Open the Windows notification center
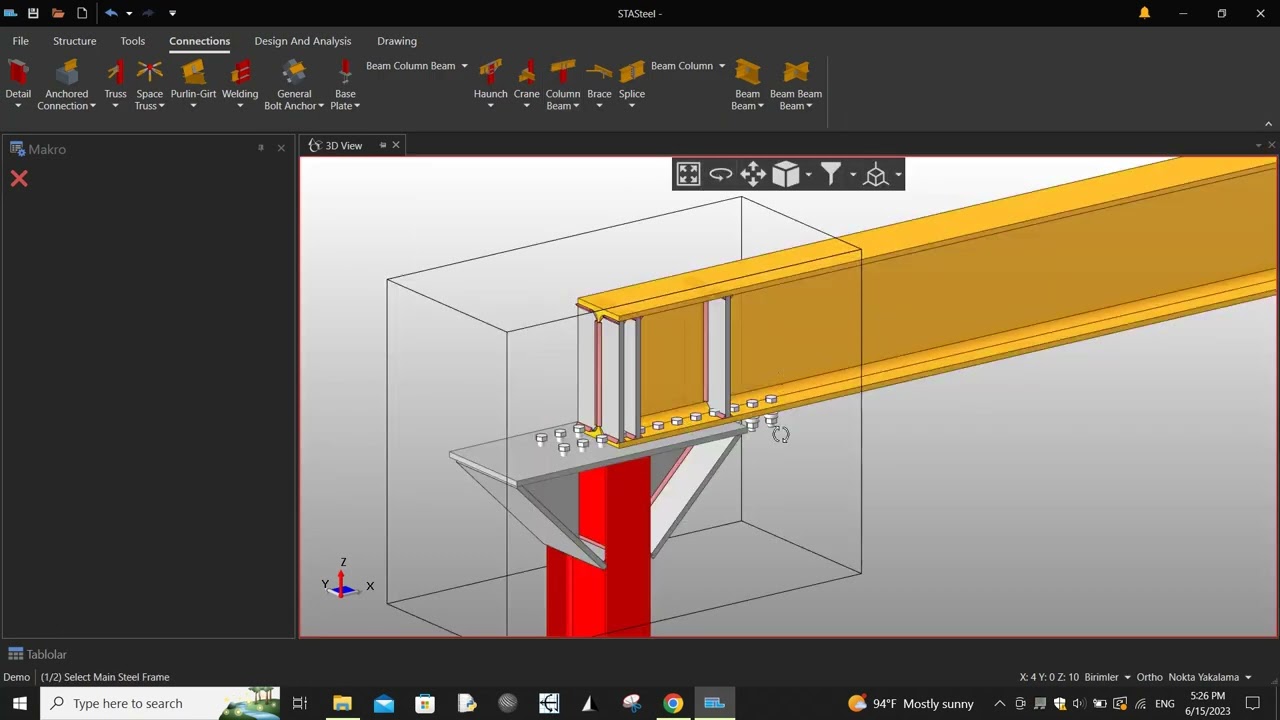The width and height of the screenshot is (1280, 720). tap(1254, 703)
